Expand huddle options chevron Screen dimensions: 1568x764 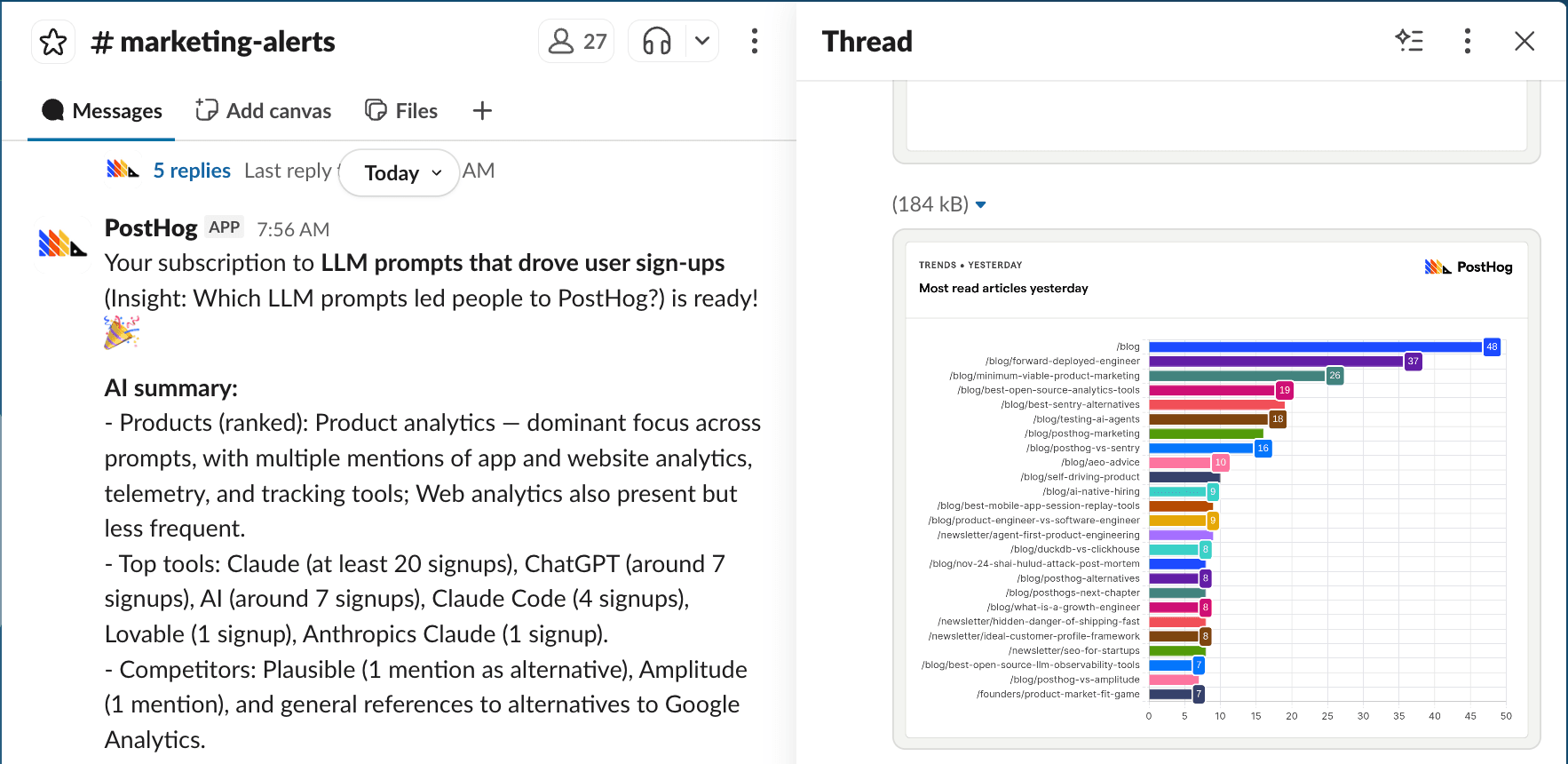pos(702,41)
